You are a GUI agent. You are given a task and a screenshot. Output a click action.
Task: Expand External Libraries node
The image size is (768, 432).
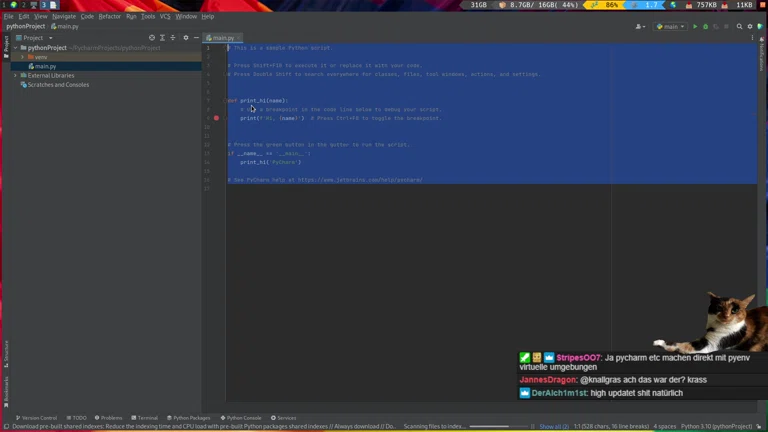click(15, 75)
